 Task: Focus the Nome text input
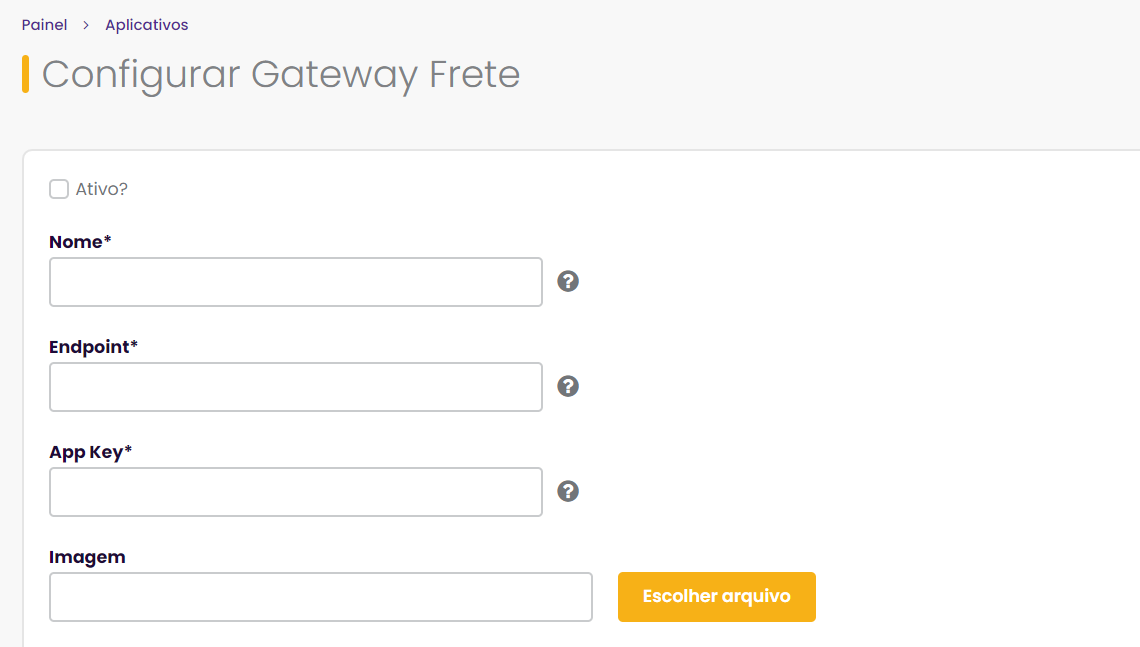[x=296, y=282]
